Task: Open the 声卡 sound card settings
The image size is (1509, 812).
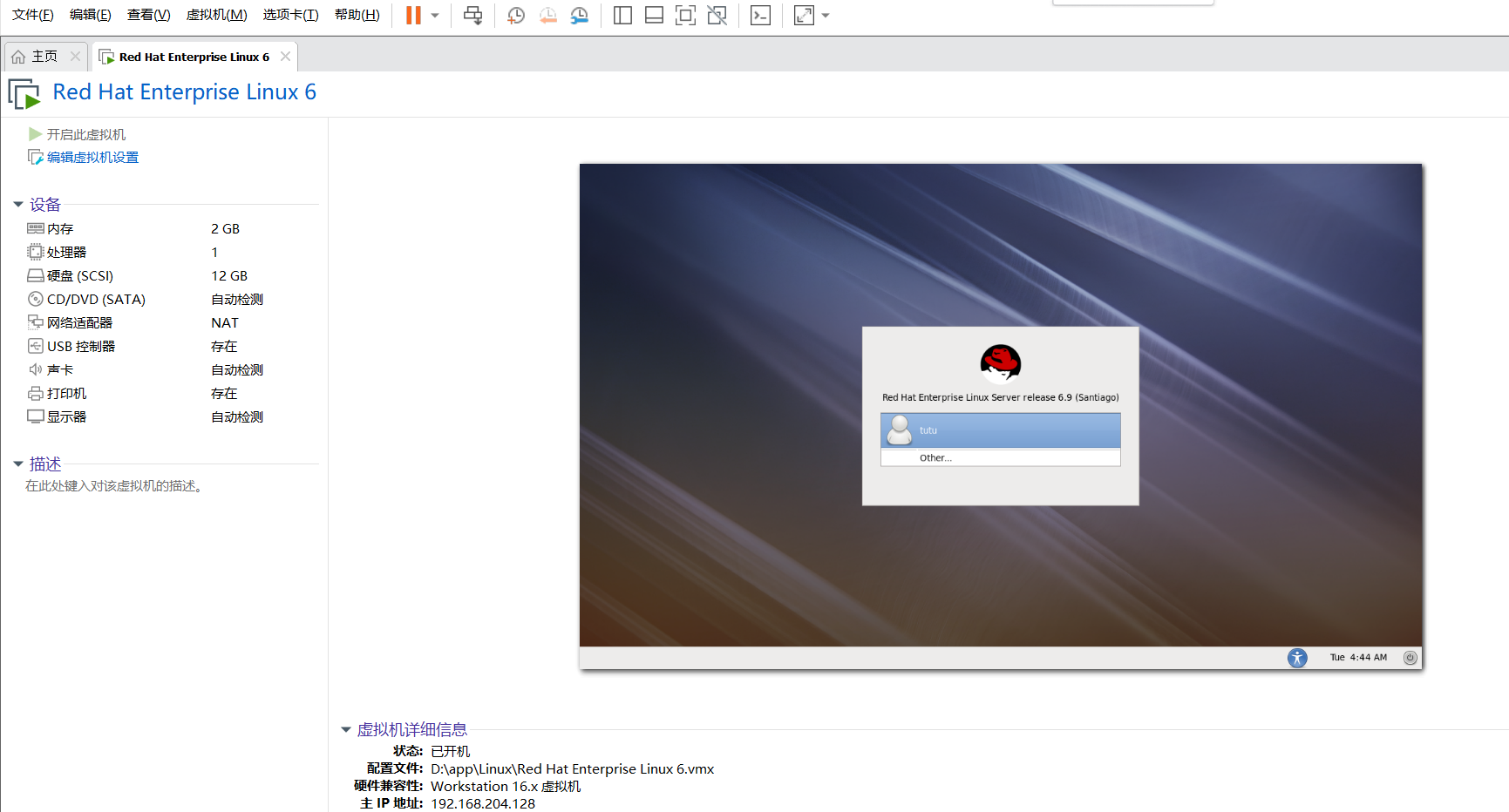Action: click(x=60, y=369)
